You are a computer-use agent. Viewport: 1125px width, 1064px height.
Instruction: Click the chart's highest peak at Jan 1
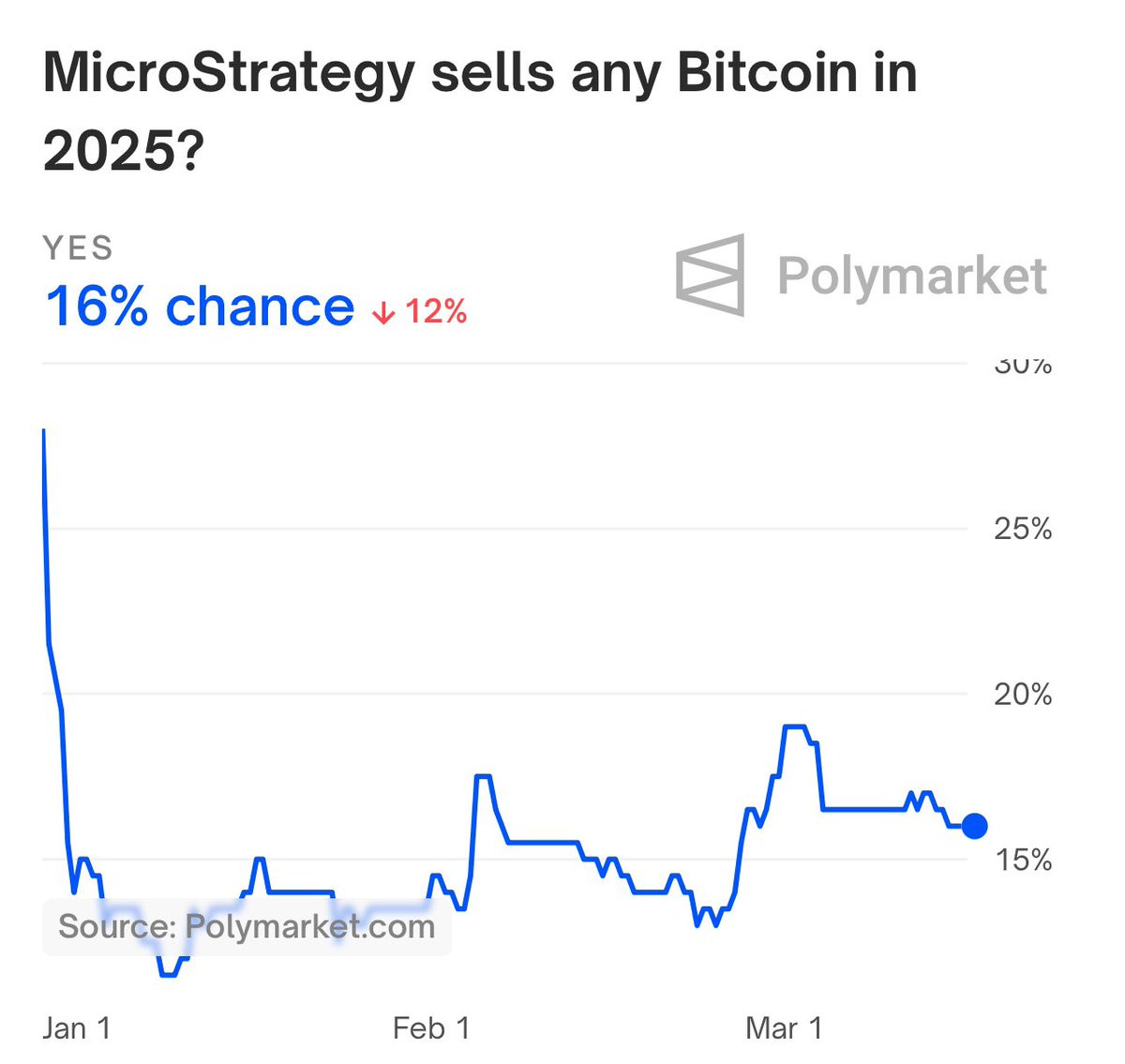44,431
